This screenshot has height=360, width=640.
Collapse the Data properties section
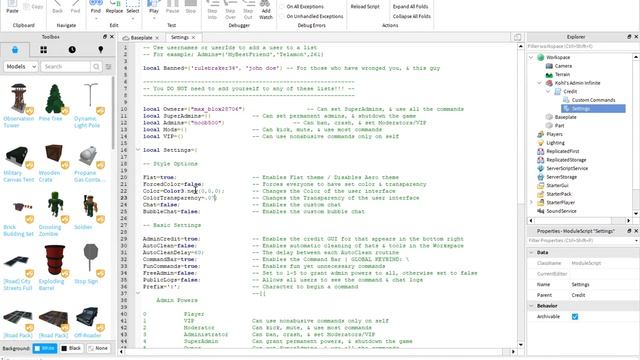tap(531, 253)
